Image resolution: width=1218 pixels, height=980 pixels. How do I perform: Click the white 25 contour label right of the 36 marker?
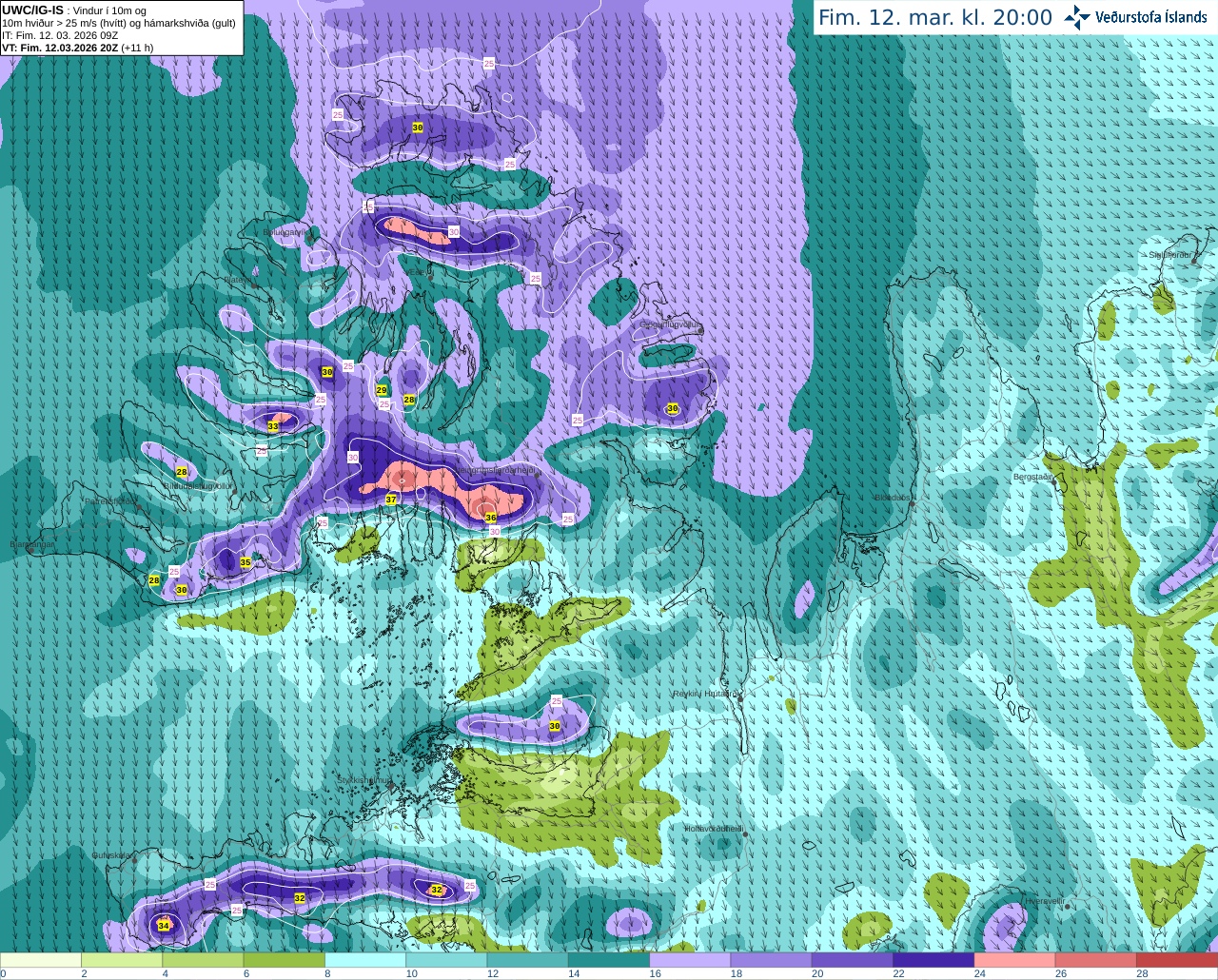click(x=568, y=519)
